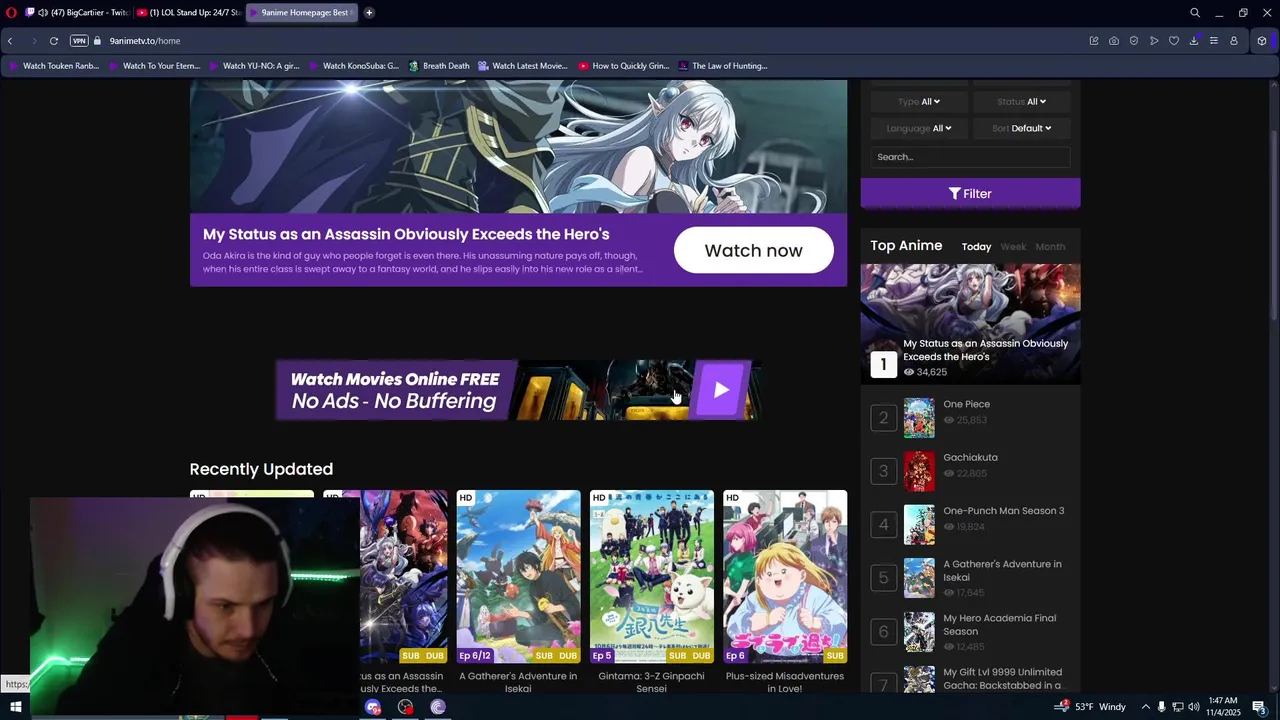
Task: Click the Watch now button
Action: (753, 250)
